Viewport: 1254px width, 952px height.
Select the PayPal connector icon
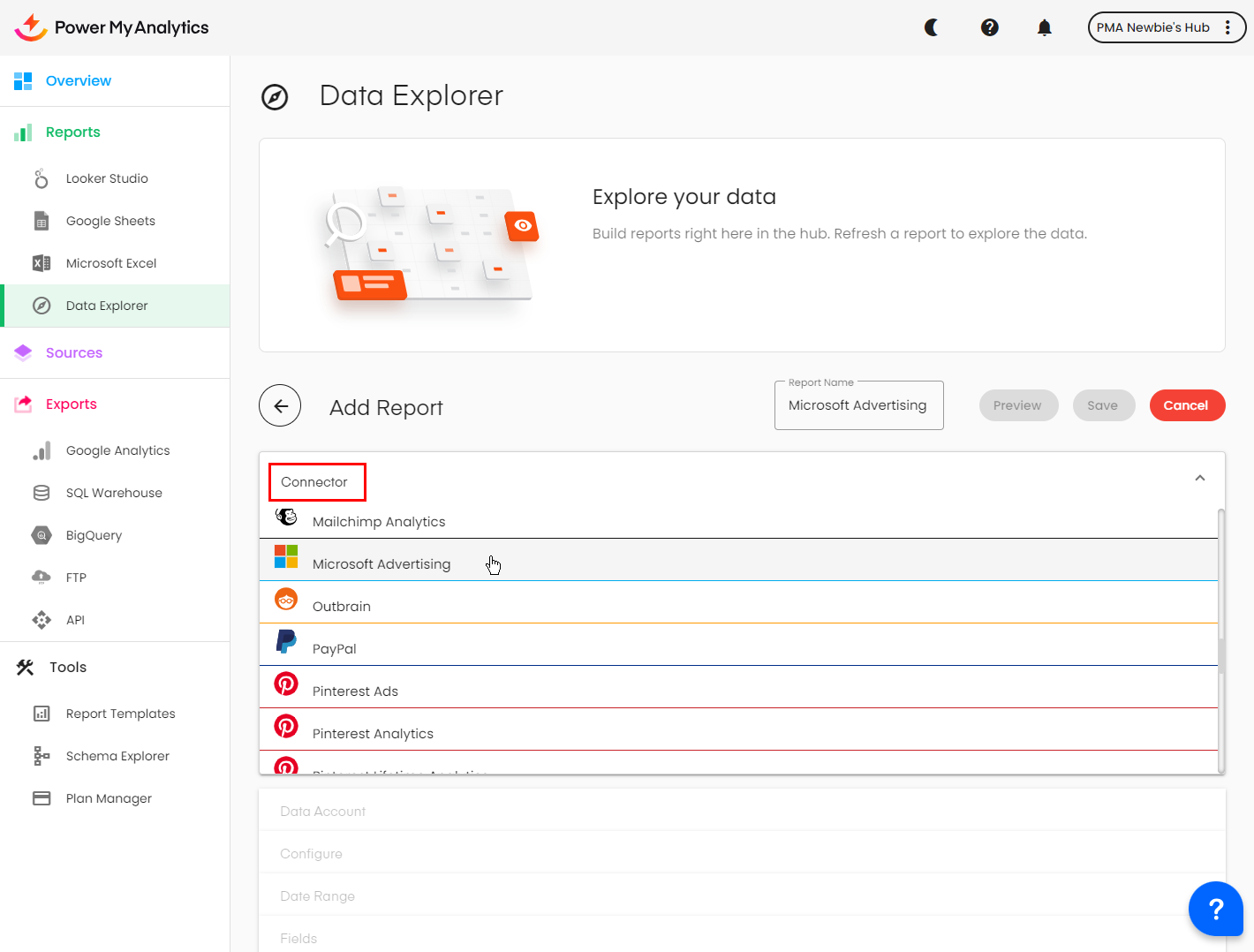tap(286, 642)
